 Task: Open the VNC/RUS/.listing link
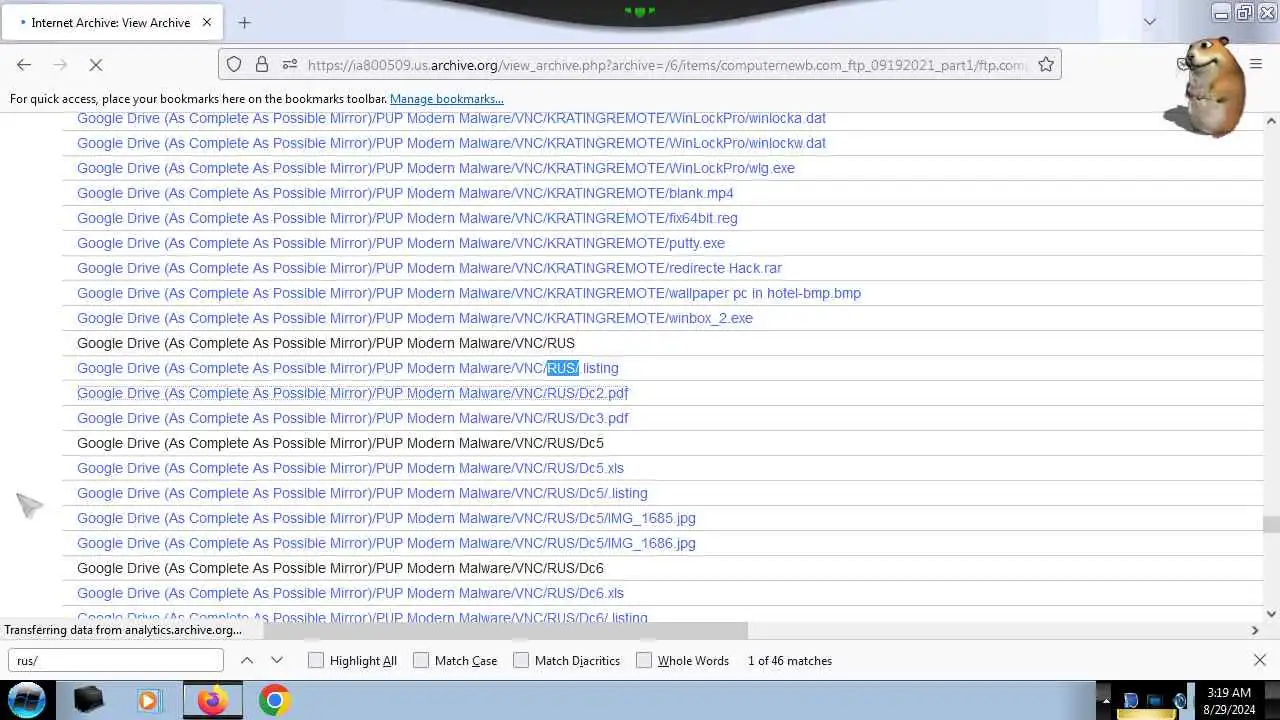click(x=348, y=368)
